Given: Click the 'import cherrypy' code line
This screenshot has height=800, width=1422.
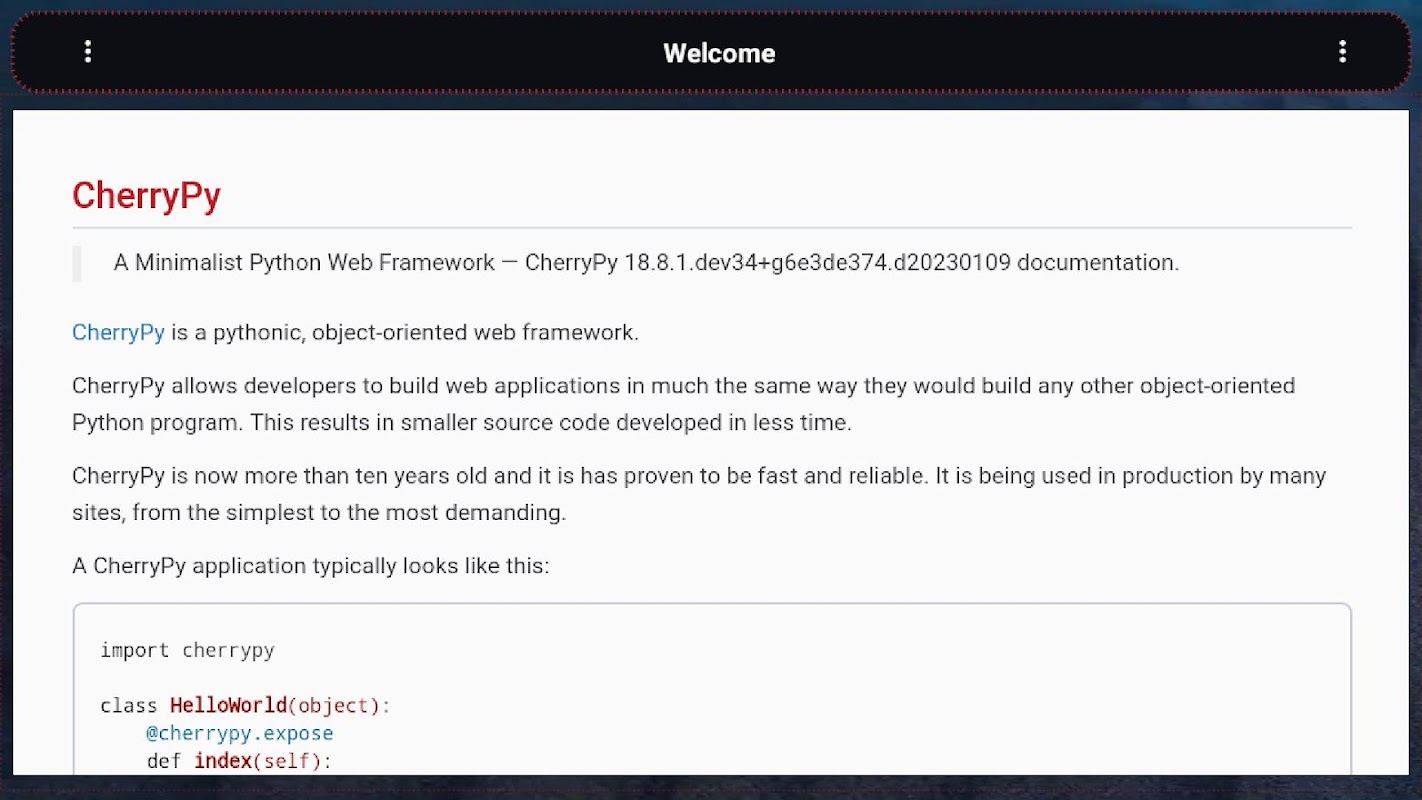Looking at the screenshot, I should [187, 650].
